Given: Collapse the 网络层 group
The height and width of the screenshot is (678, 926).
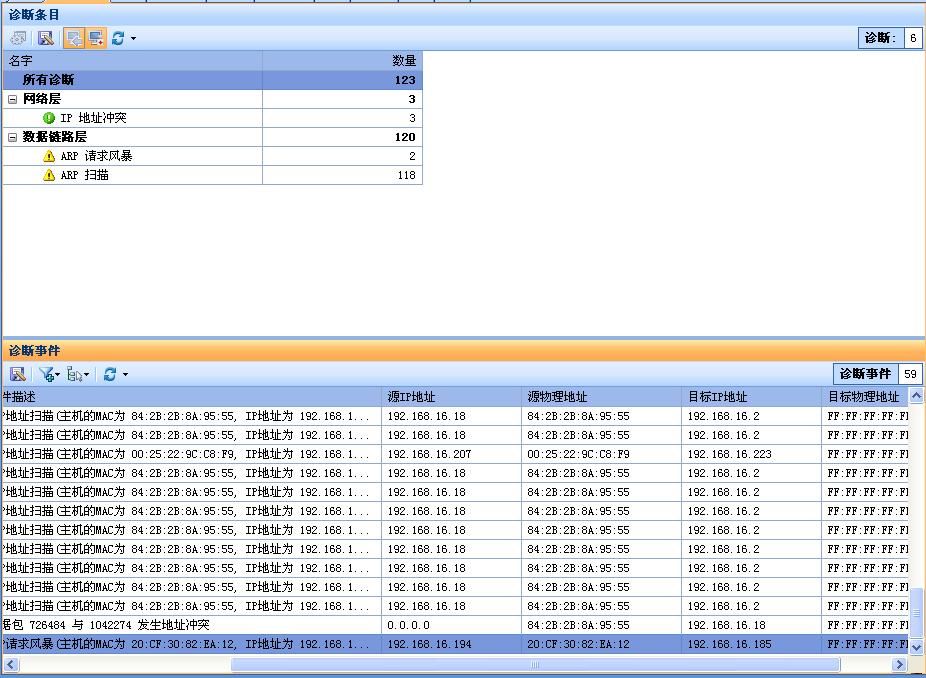Looking at the screenshot, I should coord(12,99).
